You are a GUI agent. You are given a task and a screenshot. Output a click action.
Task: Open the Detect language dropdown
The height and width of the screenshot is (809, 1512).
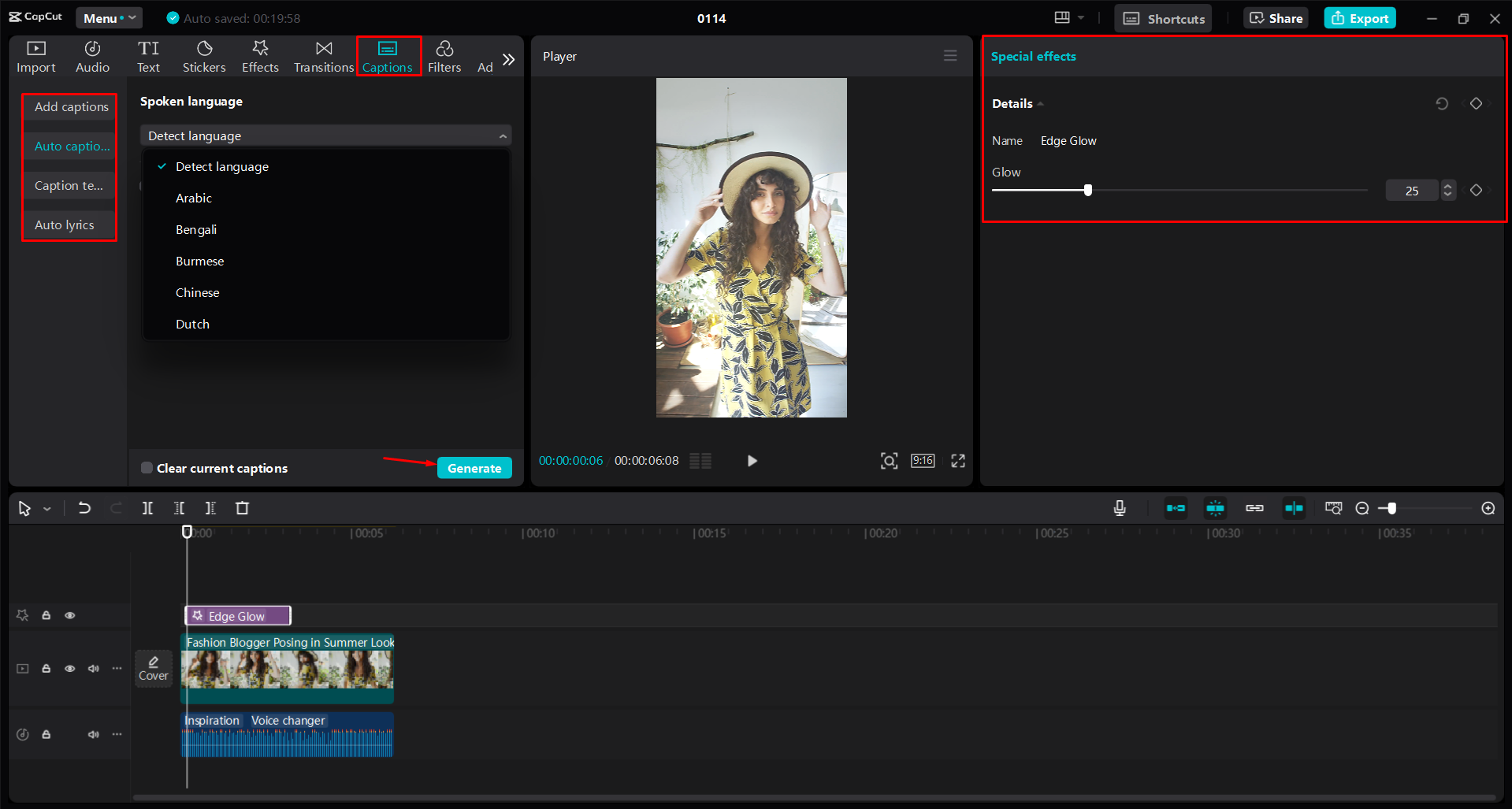(325, 135)
